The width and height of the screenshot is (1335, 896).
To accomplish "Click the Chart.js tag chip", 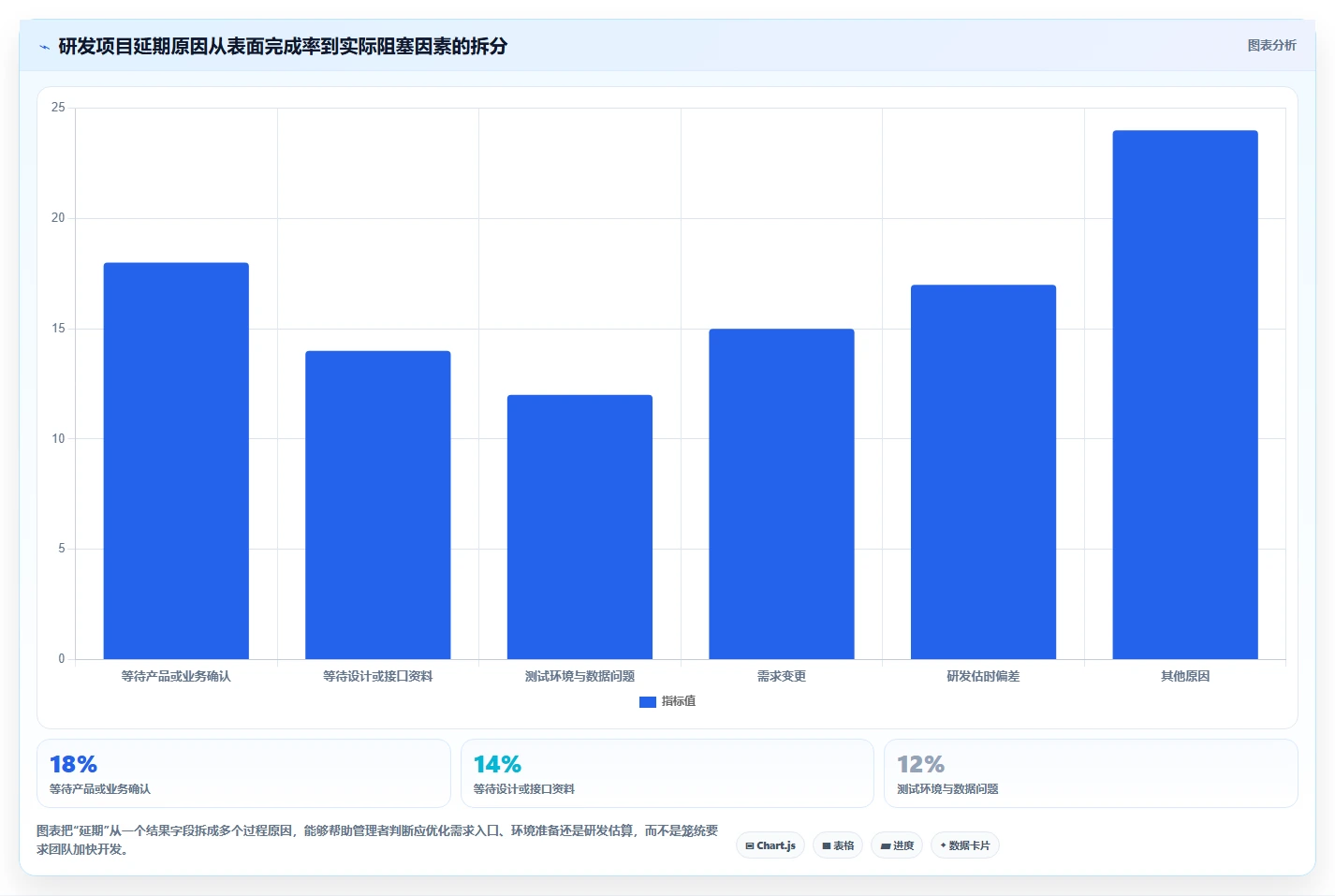I will 770,845.
